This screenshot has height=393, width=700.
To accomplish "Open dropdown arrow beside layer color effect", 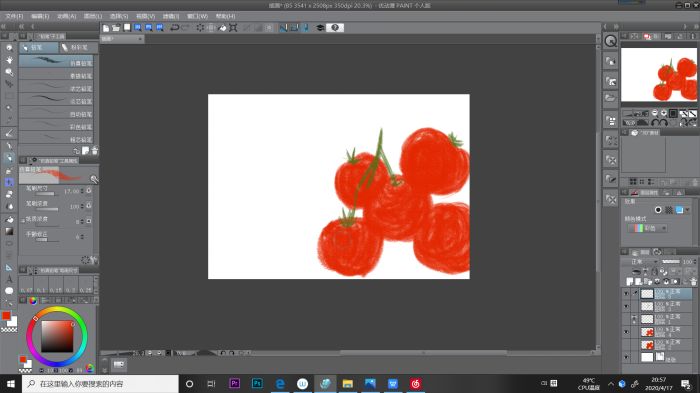I will pyautogui.click(x=688, y=210).
